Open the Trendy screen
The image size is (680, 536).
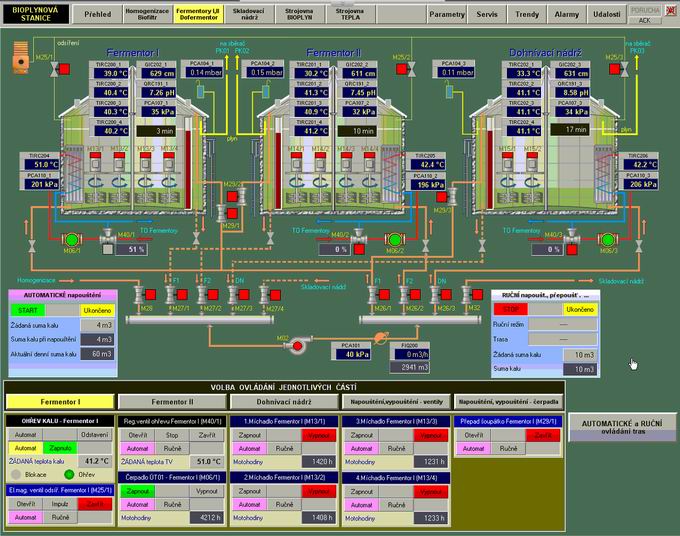(x=526, y=15)
